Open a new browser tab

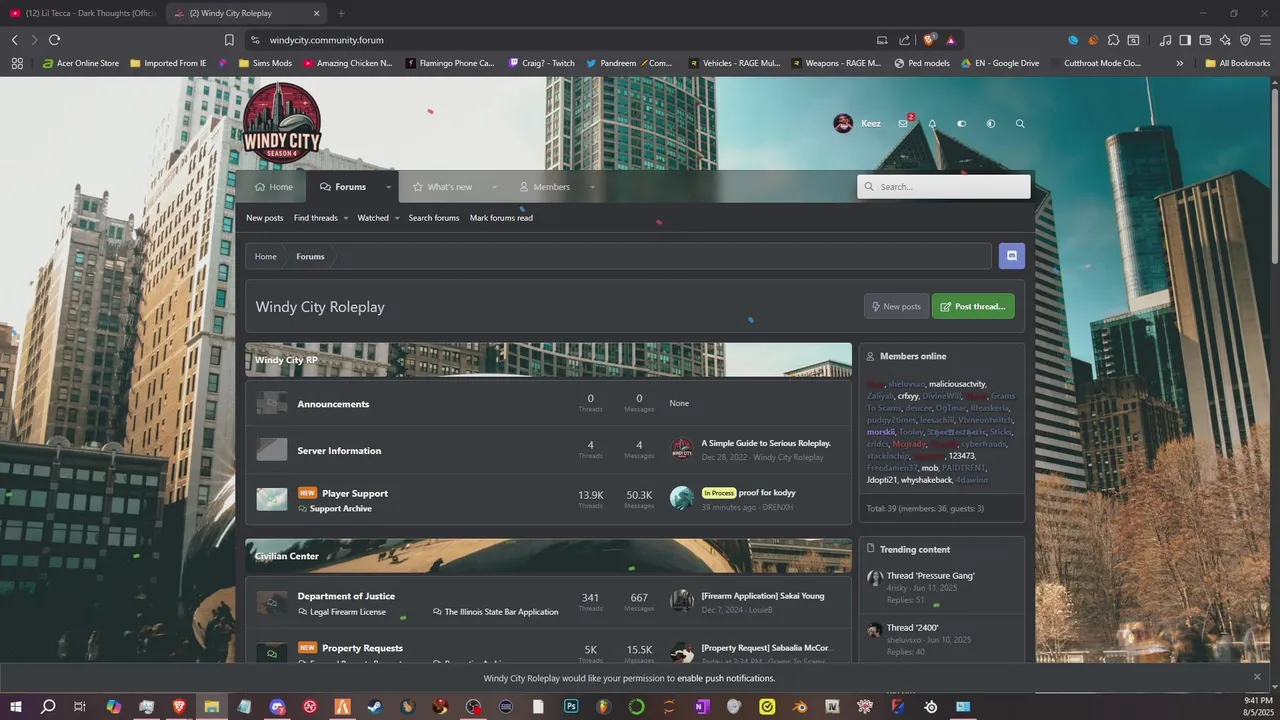[x=341, y=13]
